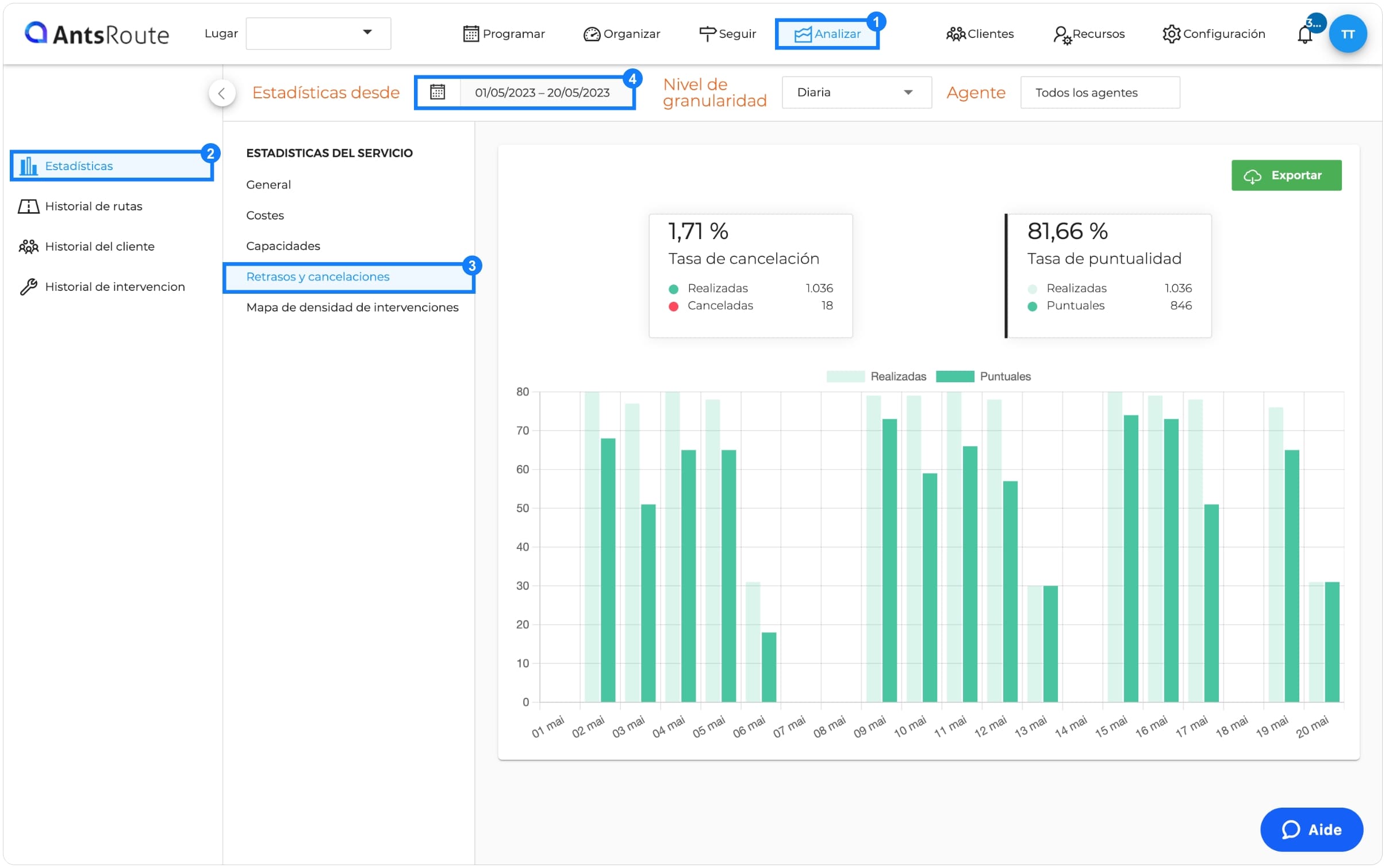Select Estadísticas in the sidebar
1385x868 pixels.
coord(112,166)
